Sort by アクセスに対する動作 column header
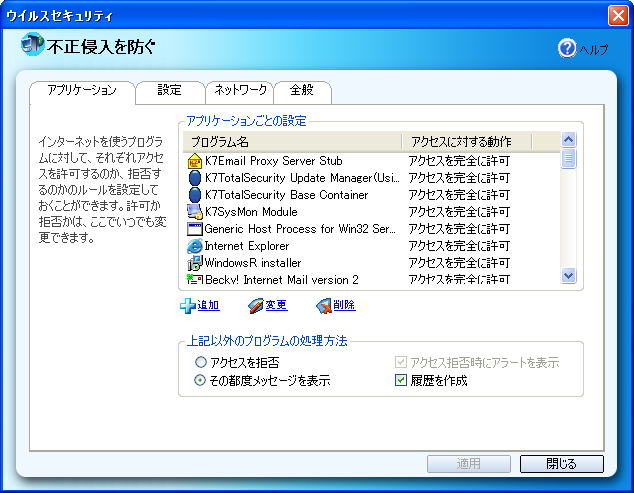The image size is (634, 493). tap(467, 142)
